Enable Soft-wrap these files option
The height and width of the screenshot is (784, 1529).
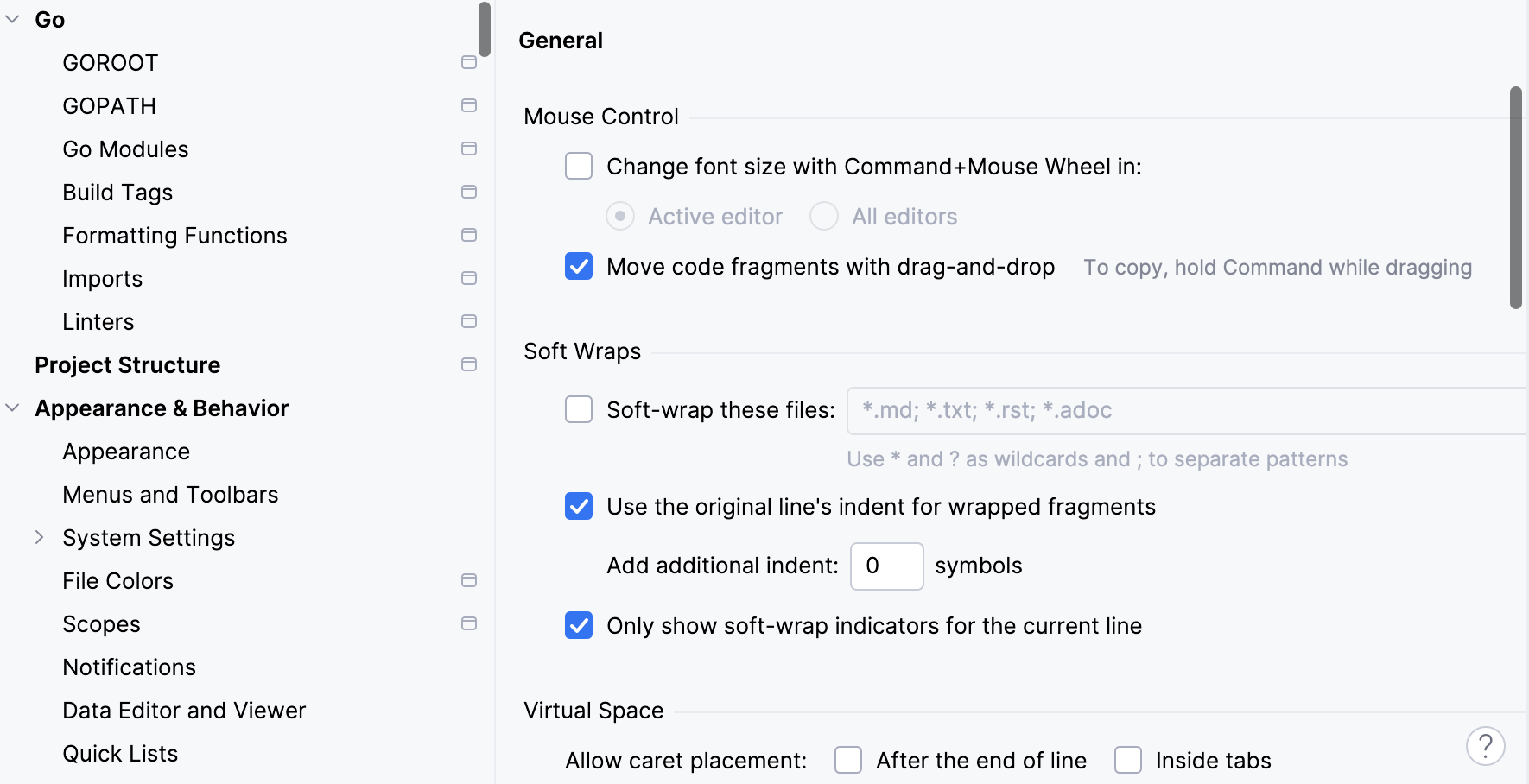tap(578, 410)
